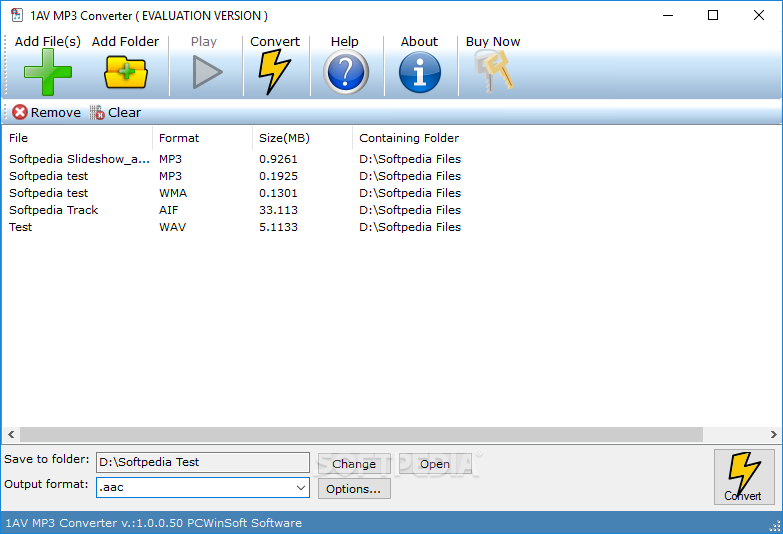The image size is (783, 534).
Task: Click the Clear list icon
Action: point(97,112)
